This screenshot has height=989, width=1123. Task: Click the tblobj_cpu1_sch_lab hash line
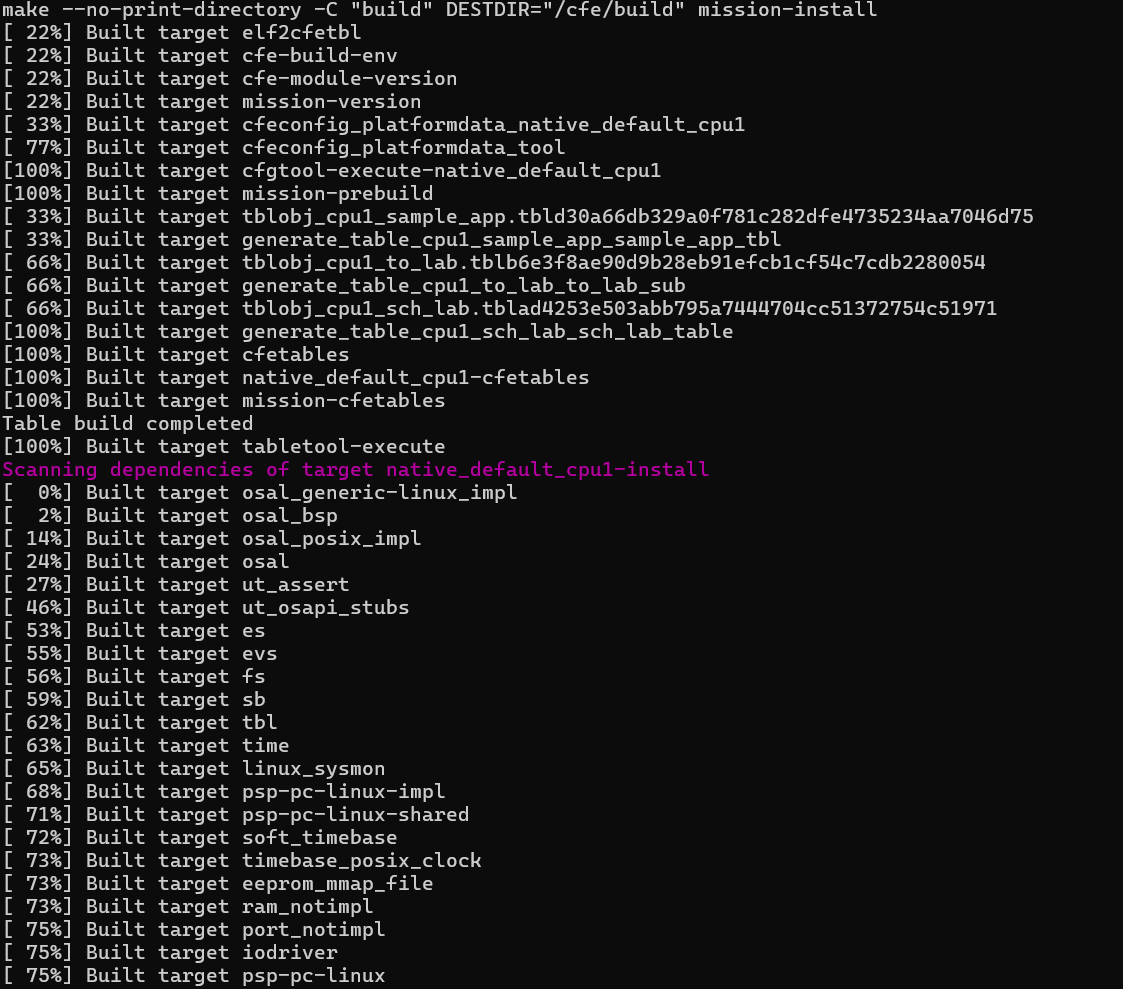[499, 309]
